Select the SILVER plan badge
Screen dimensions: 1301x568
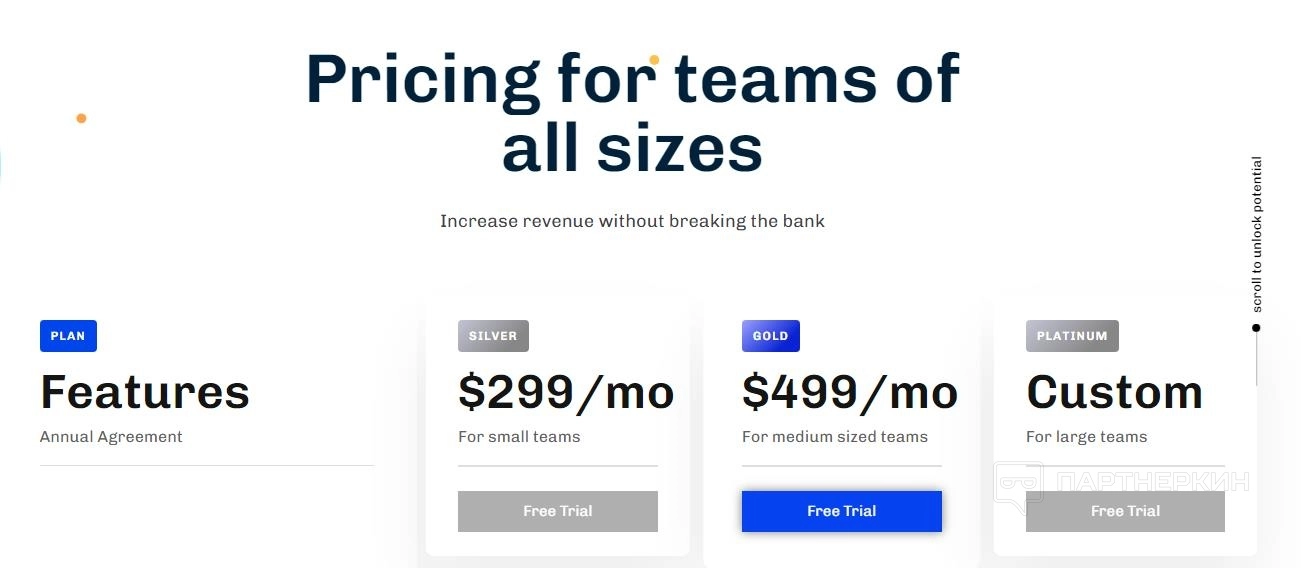[493, 336]
